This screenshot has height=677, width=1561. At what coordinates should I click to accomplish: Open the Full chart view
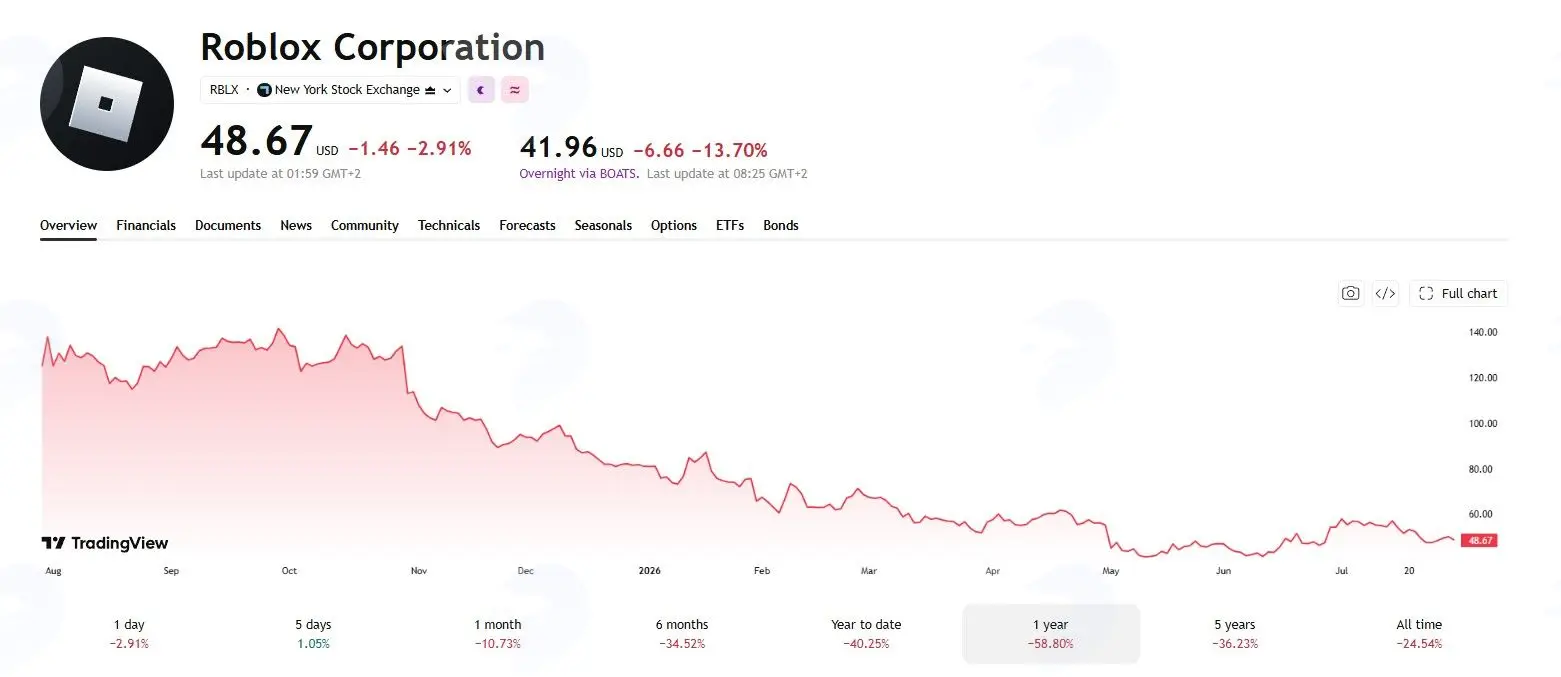pyautogui.click(x=1458, y=293)
